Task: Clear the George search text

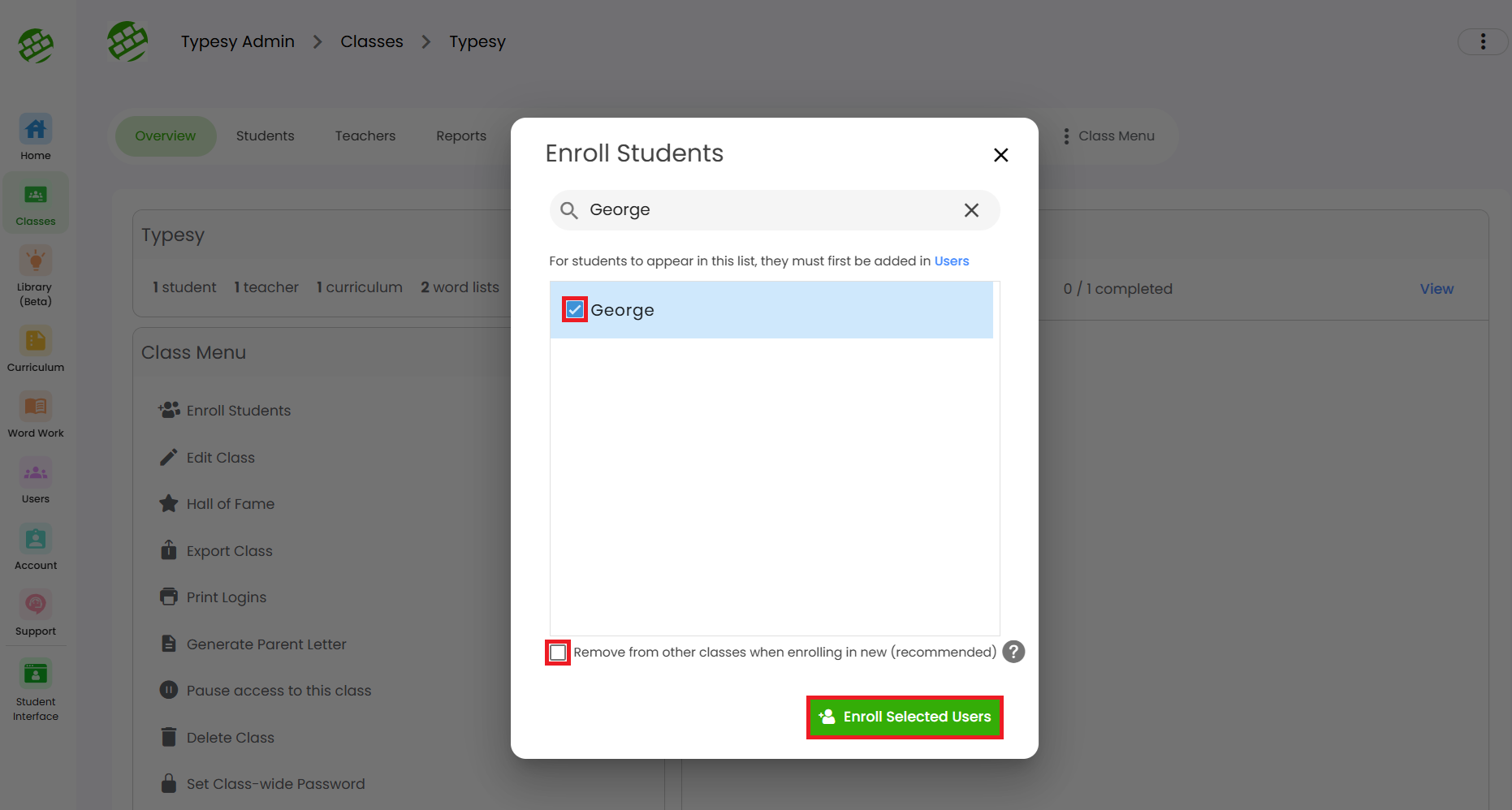Action: pos(971,210)
